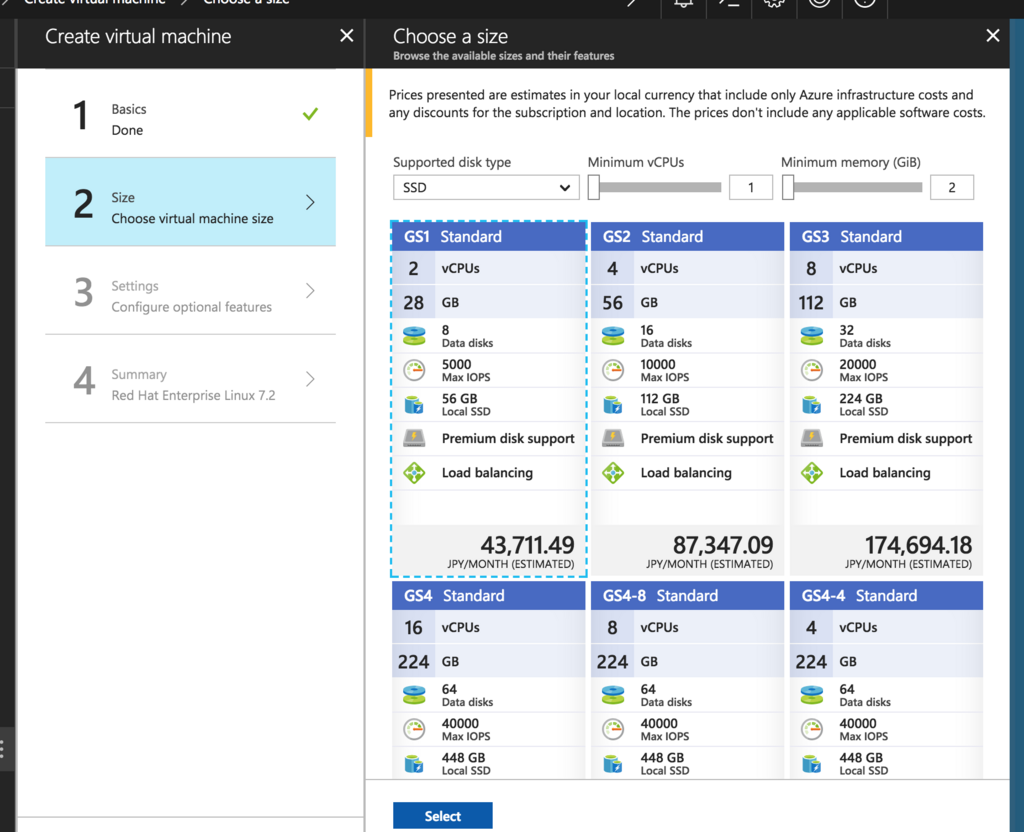Click the GS2 price 87,347.09
Image resolution: width=1024 pixels, height=832 pixels.
click(723, 545)
